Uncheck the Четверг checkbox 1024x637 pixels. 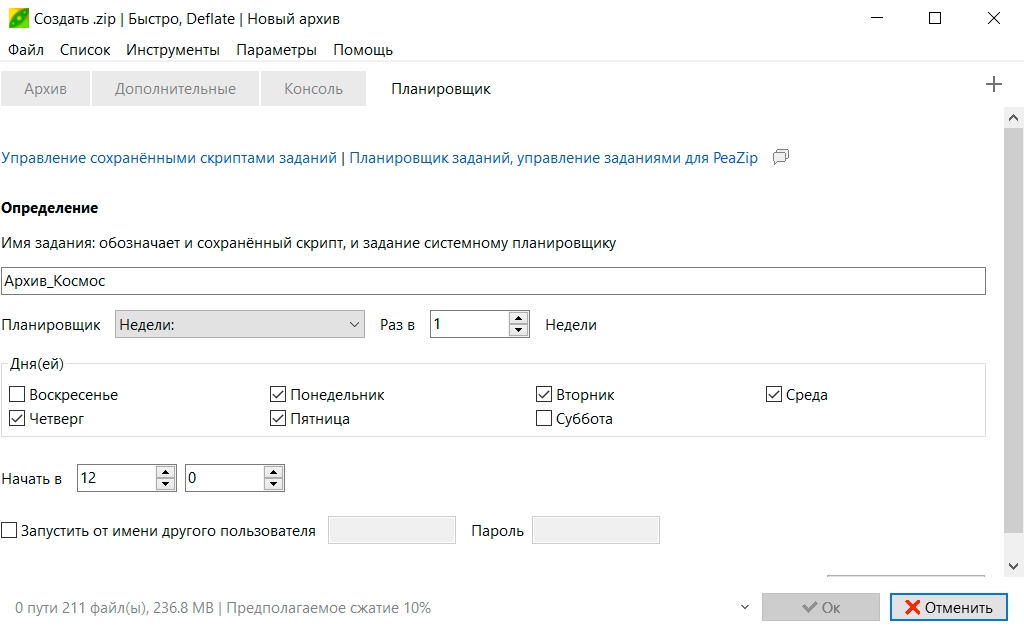pos(17,418)
